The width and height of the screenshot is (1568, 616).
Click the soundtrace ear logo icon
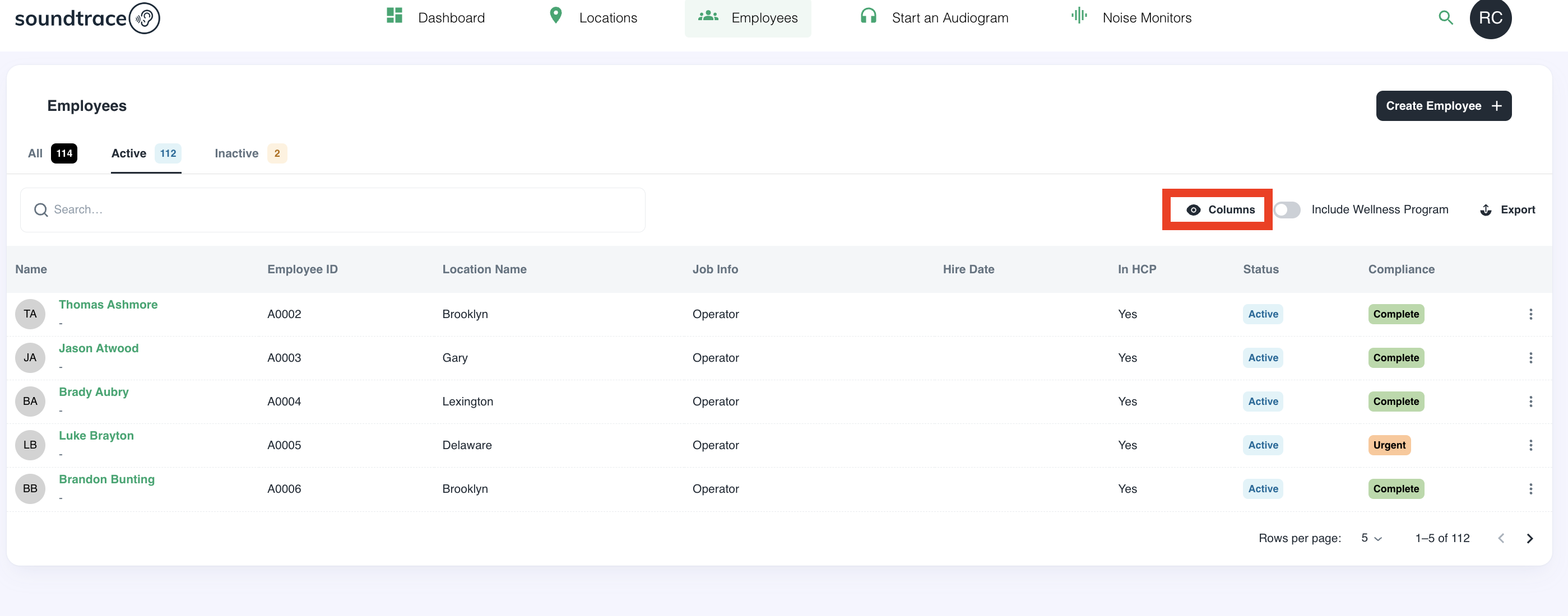point(145,18)
